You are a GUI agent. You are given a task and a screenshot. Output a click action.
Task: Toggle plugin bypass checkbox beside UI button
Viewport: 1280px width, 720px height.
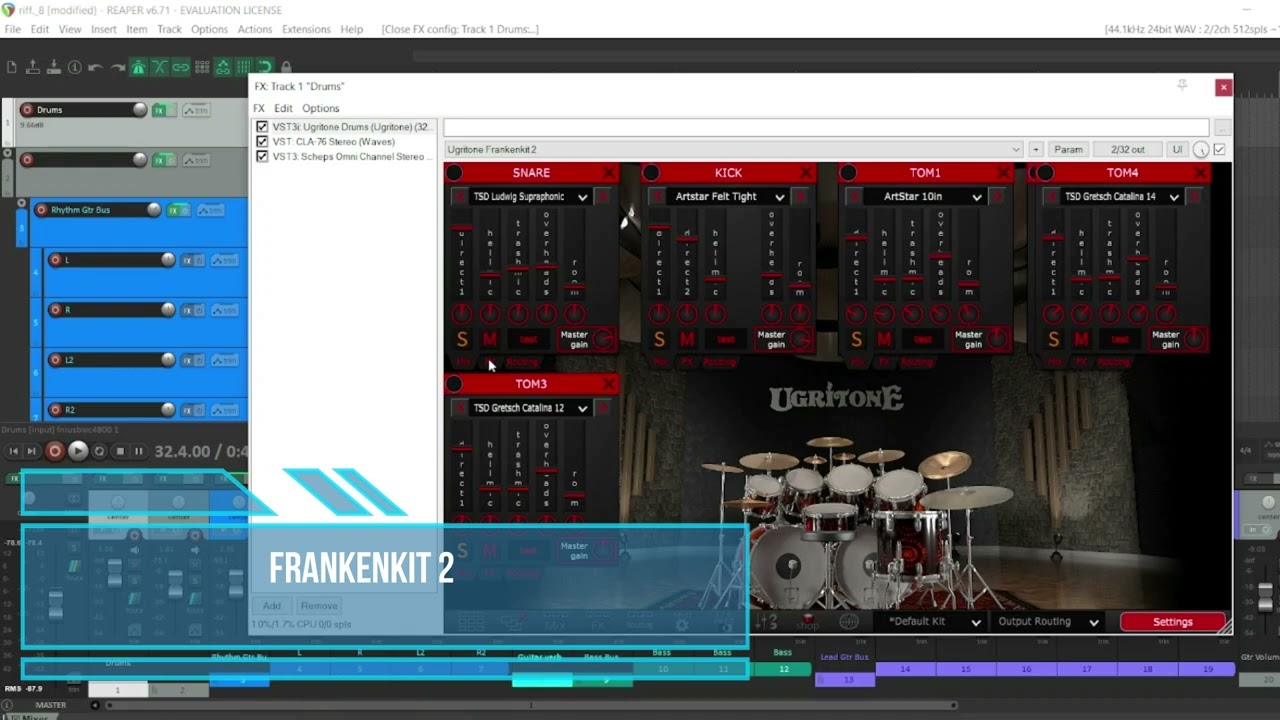point(1219,149)
